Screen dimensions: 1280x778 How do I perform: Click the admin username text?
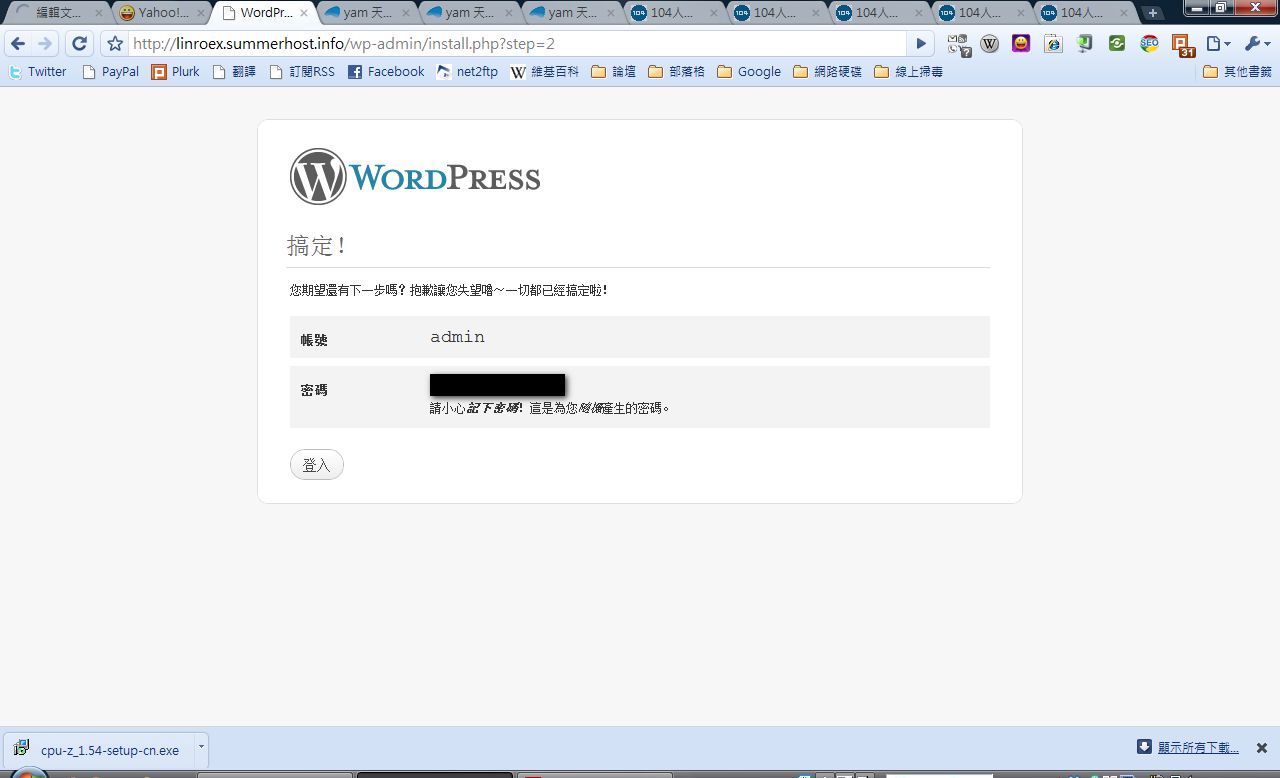pyautogui.click(x=457, y=337)
